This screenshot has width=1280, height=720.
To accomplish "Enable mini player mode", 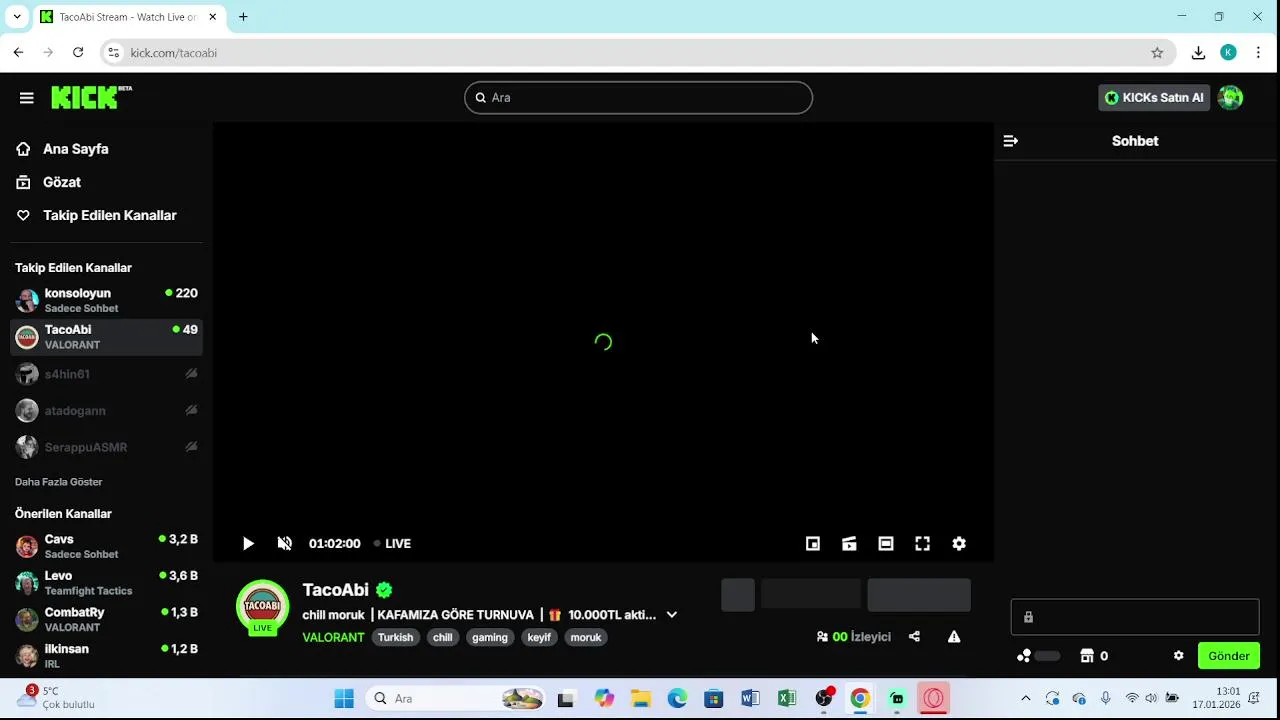I will (813, 544).
